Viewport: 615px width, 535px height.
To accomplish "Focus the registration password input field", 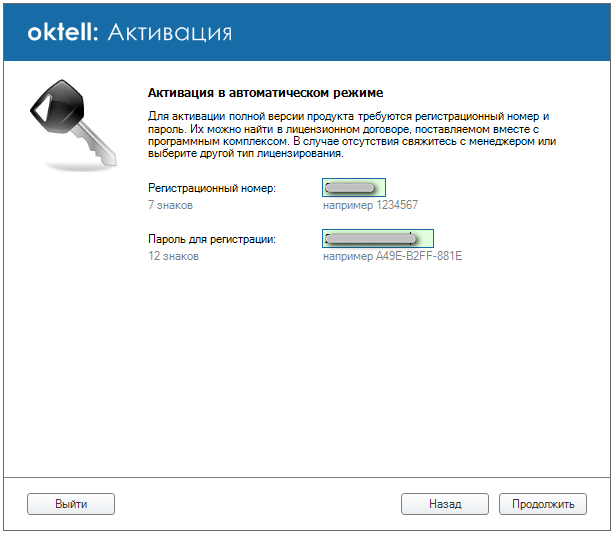I will [x=377, y=239].
